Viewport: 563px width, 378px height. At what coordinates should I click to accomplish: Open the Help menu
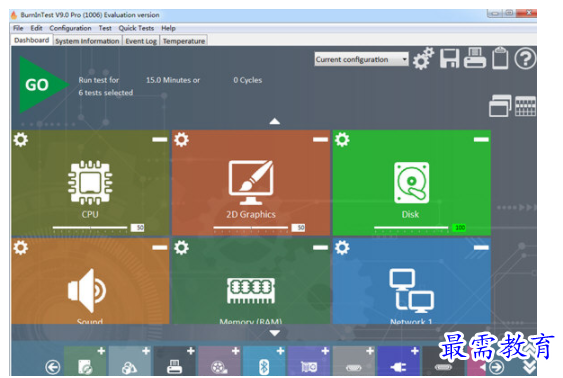tap(168, 28)
